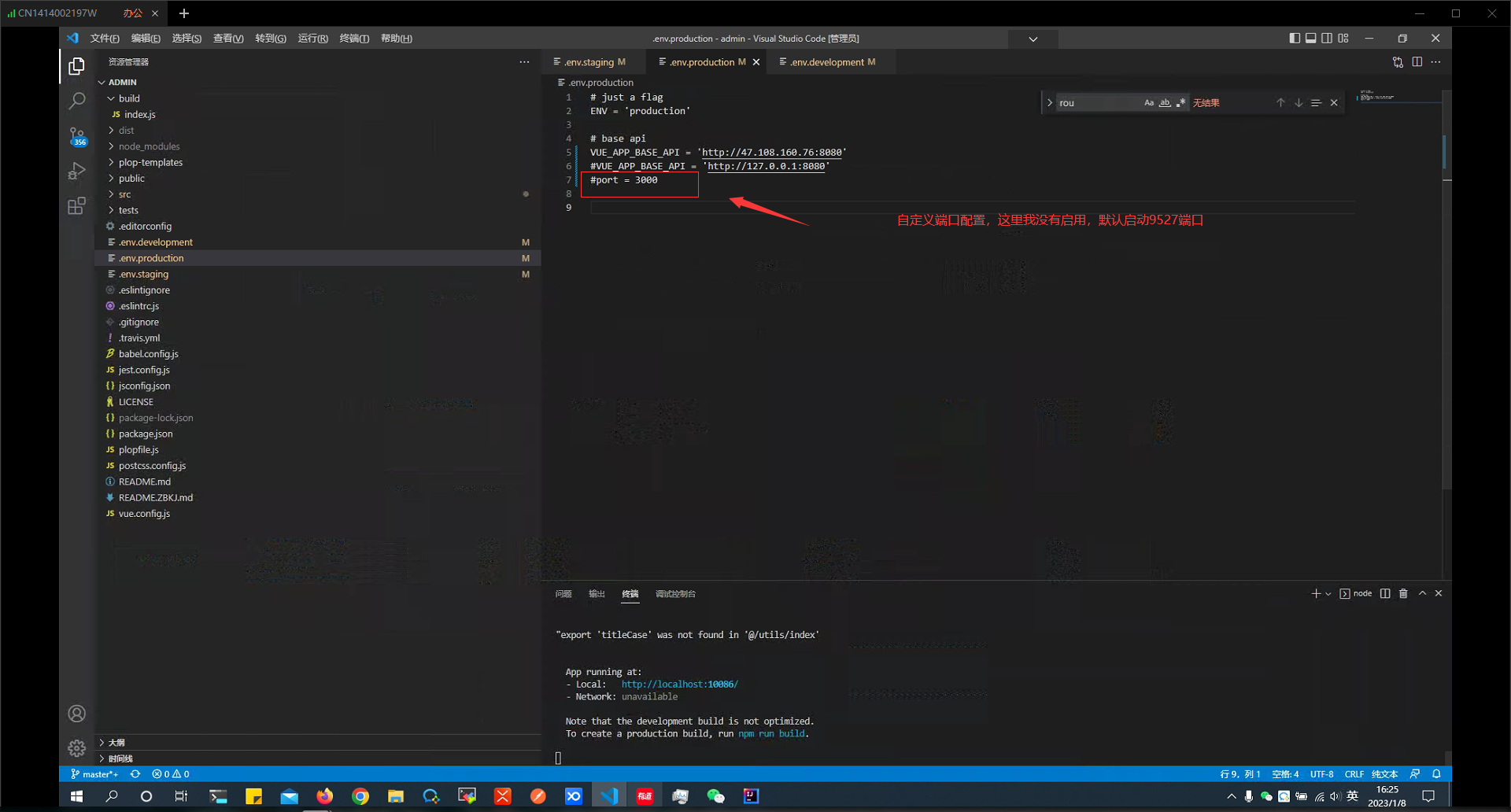1511x812 pixels.
Task: Split the terminal panel
Action: [1385, 593]
